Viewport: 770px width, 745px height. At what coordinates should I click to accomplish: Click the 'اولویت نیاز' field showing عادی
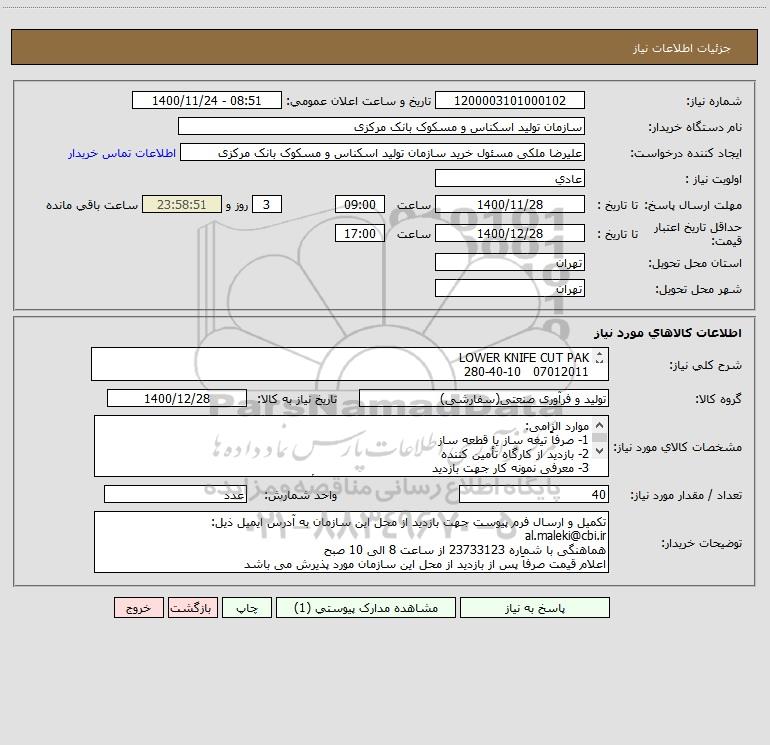(510, 178)
